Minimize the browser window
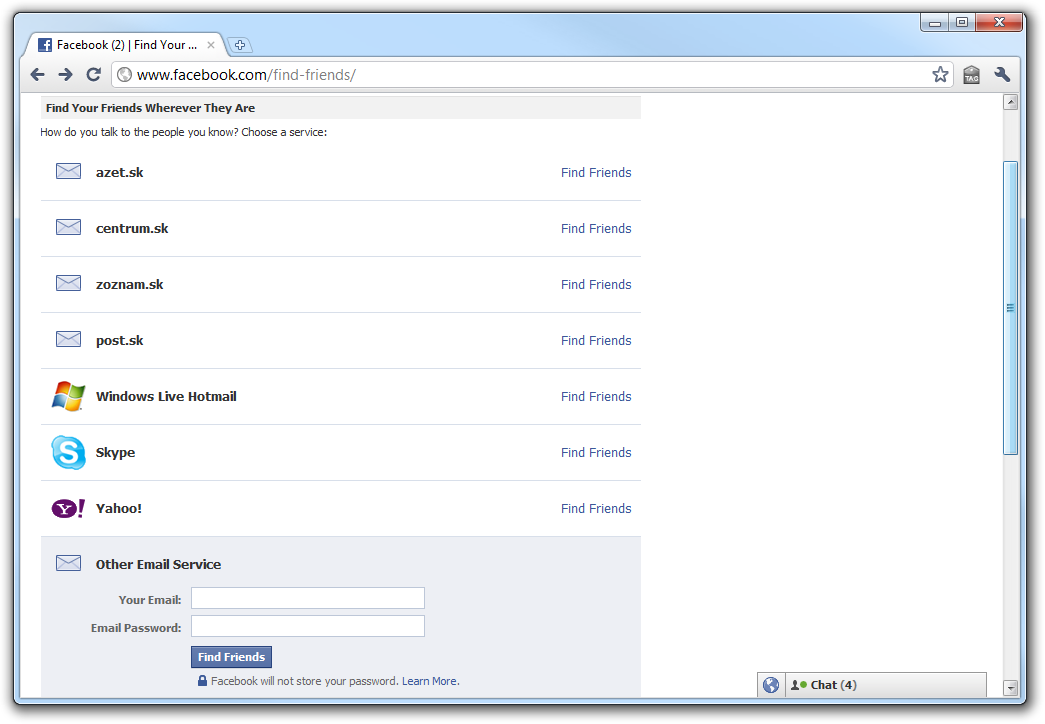The image size is (1045, 724). click(x=935, y=23)
